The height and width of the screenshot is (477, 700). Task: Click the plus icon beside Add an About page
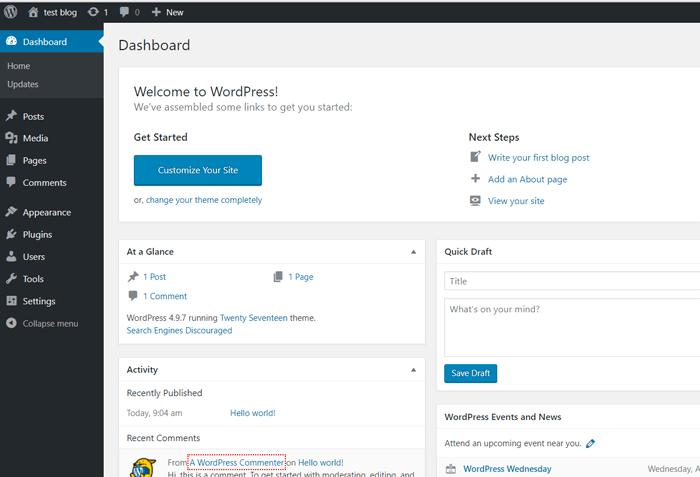click(475, 178)
